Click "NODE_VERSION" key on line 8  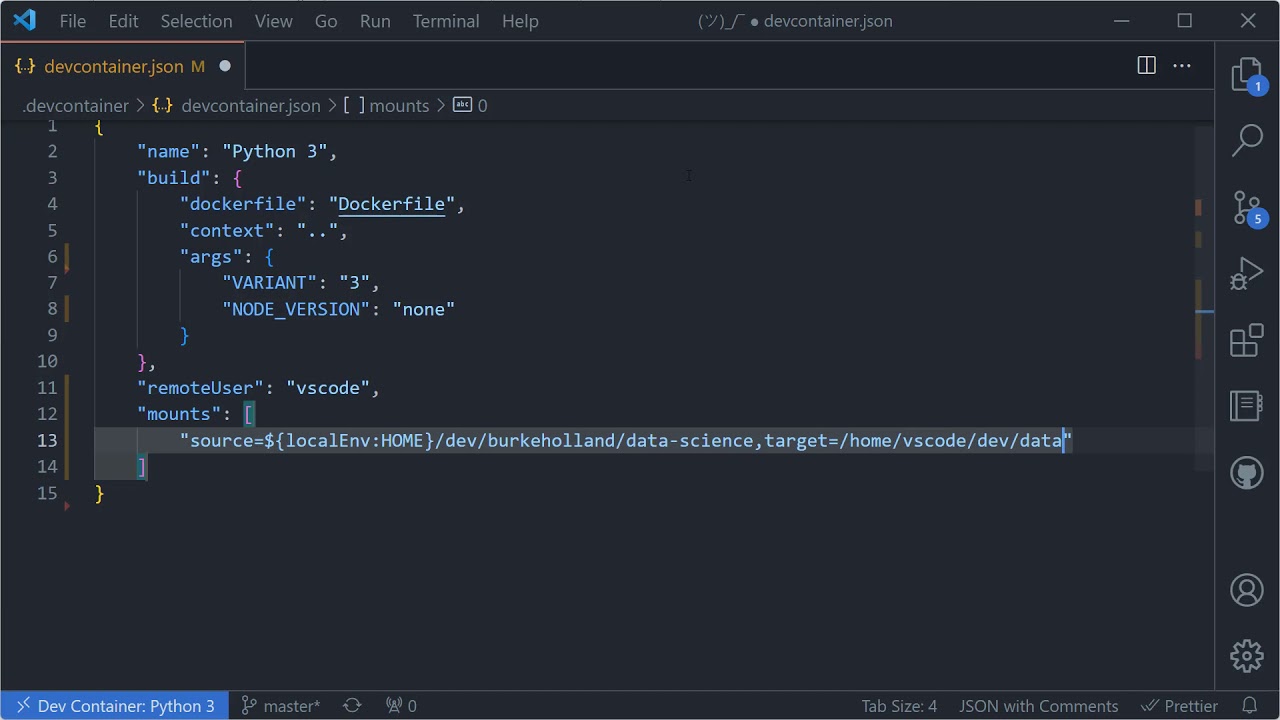click(x=297, y=309)
